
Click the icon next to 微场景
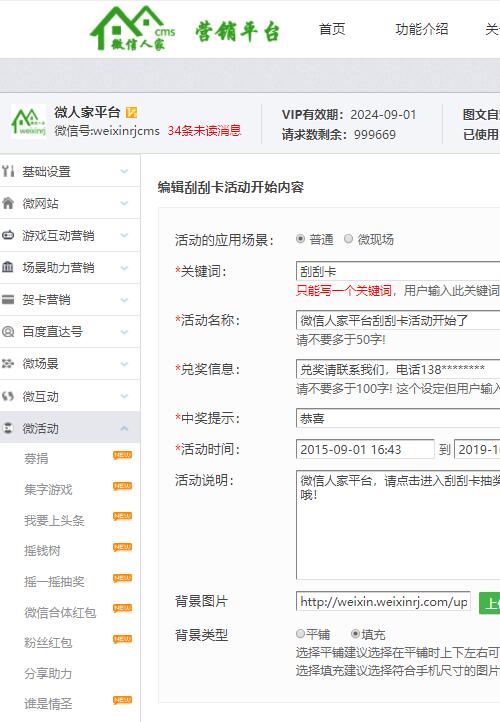[8, 364]
